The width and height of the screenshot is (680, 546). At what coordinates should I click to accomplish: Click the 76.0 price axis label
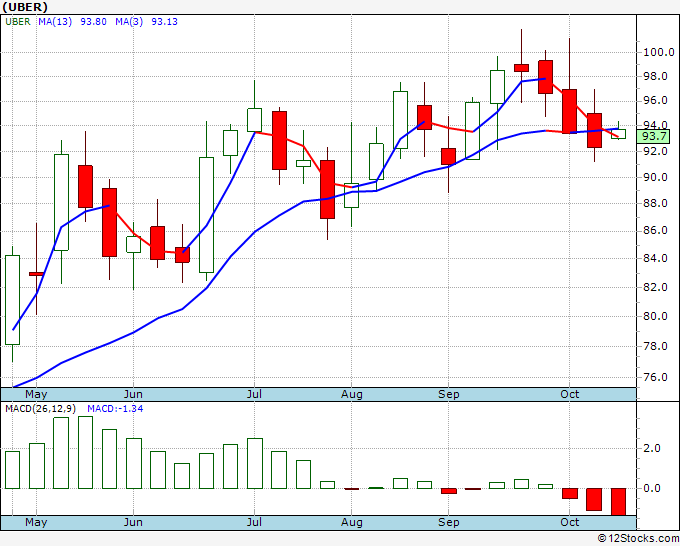[x=655, y=377]
